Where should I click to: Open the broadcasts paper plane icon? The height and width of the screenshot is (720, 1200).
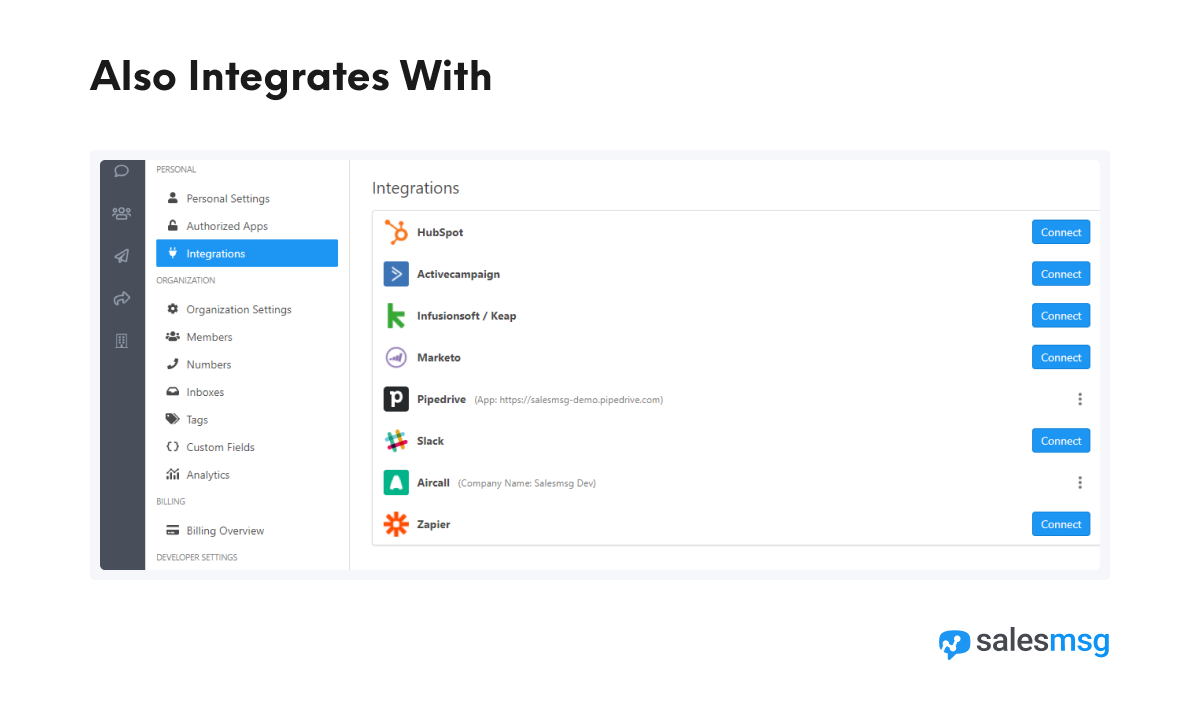pos(122,256)
